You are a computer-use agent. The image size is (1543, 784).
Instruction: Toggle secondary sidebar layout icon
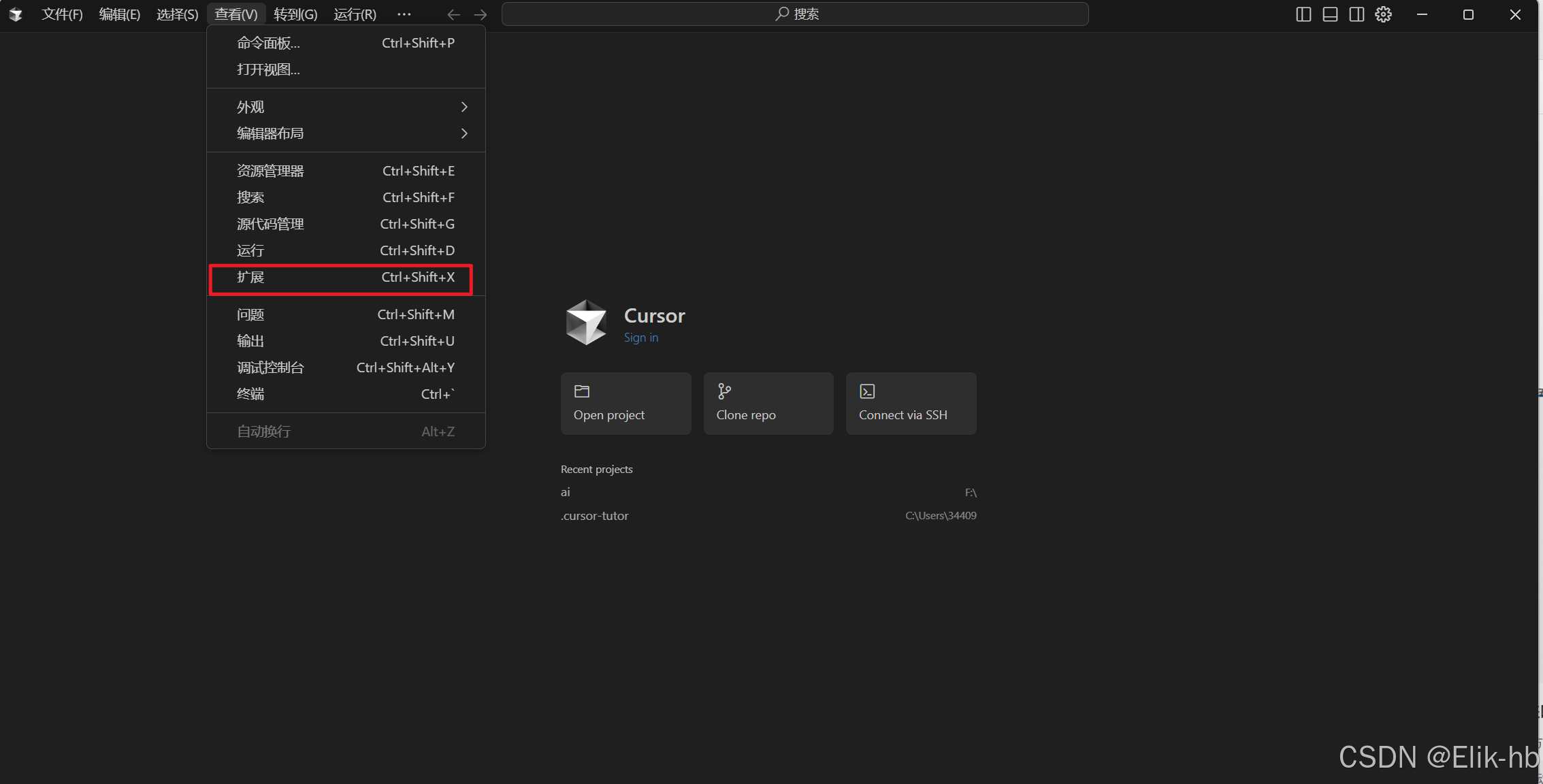click(1357, 14)
